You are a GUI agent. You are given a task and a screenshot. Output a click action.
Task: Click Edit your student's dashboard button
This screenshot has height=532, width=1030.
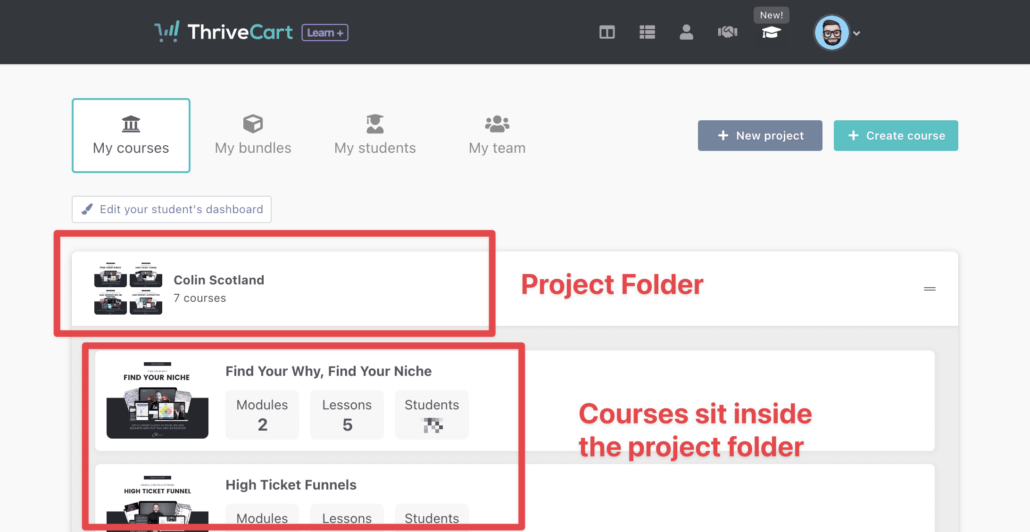coord(171,210)
